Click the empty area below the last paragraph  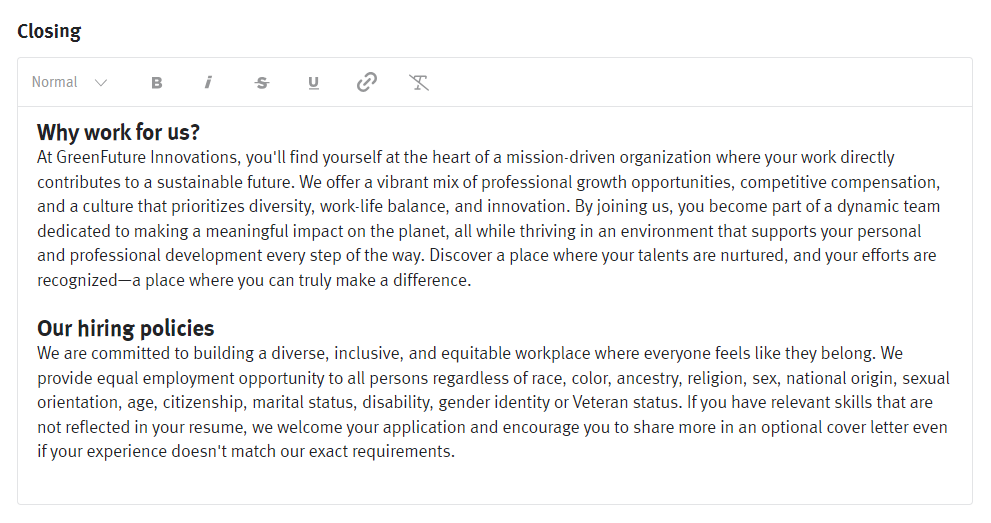(x=494, y=481)
